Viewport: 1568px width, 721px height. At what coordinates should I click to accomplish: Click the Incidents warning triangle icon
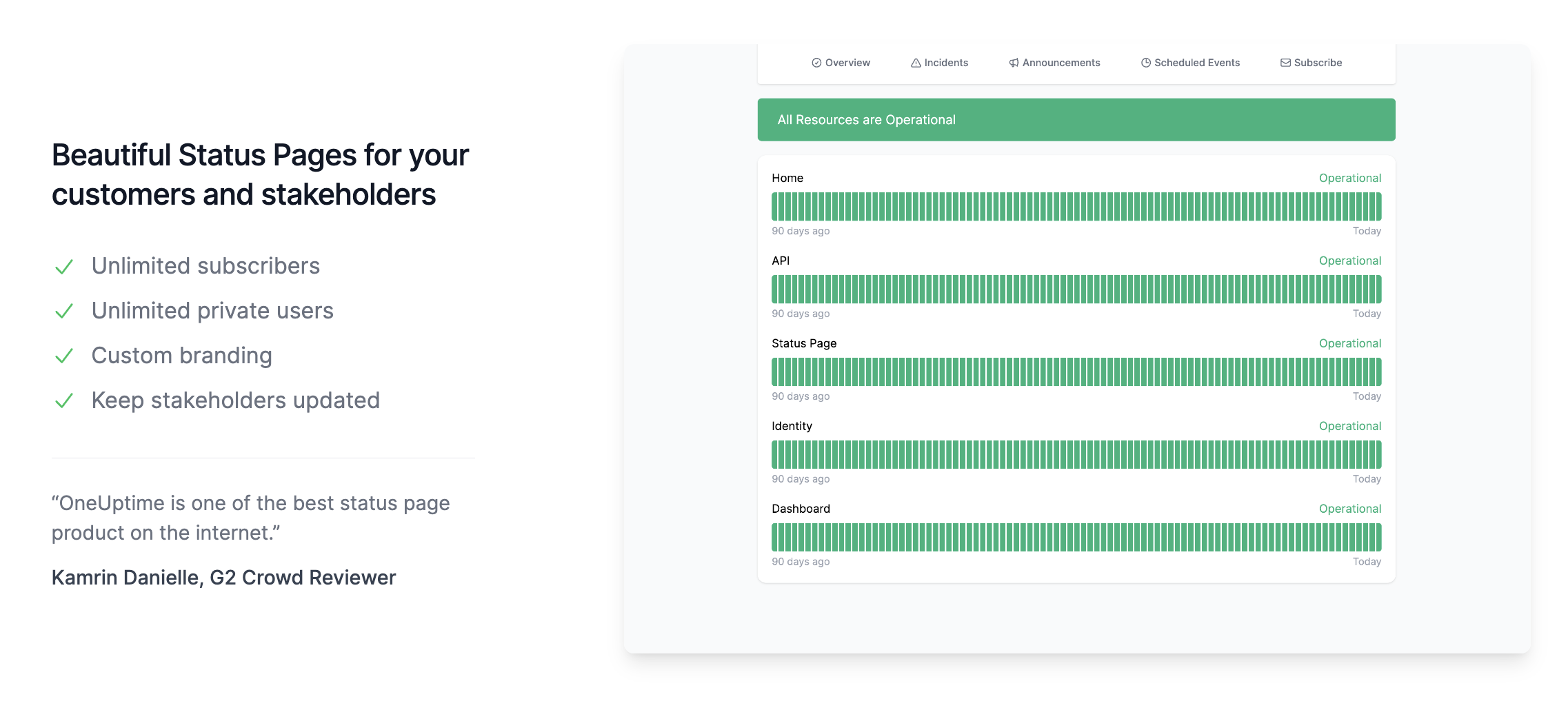[915, 63]
